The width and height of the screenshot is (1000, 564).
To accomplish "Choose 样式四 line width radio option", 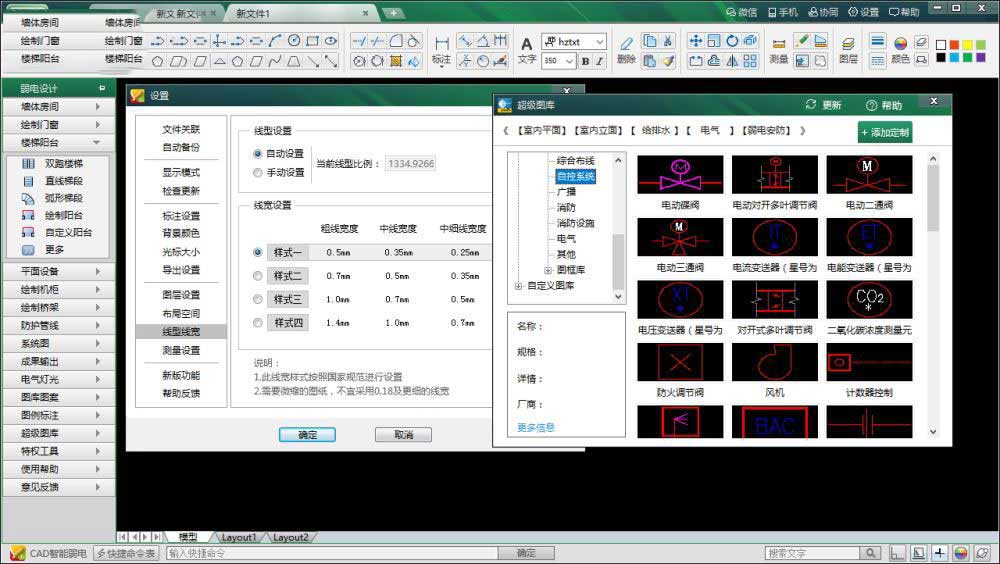I will tap(258, 322).
